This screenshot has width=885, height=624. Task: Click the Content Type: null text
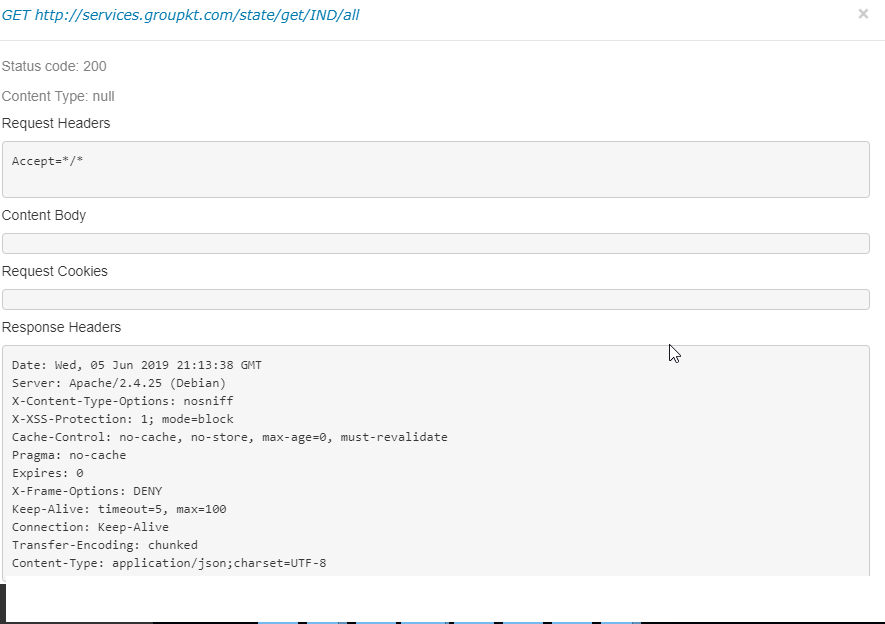(x=58, y=96)
